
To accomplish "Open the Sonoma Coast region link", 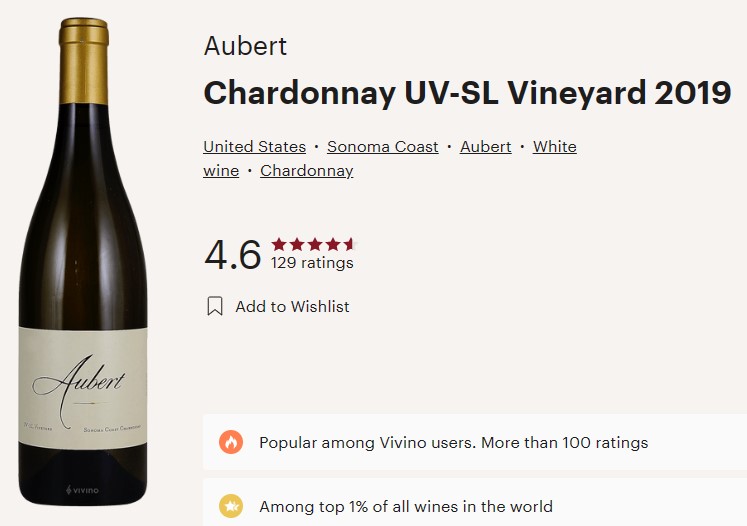I will pos(382,147).
